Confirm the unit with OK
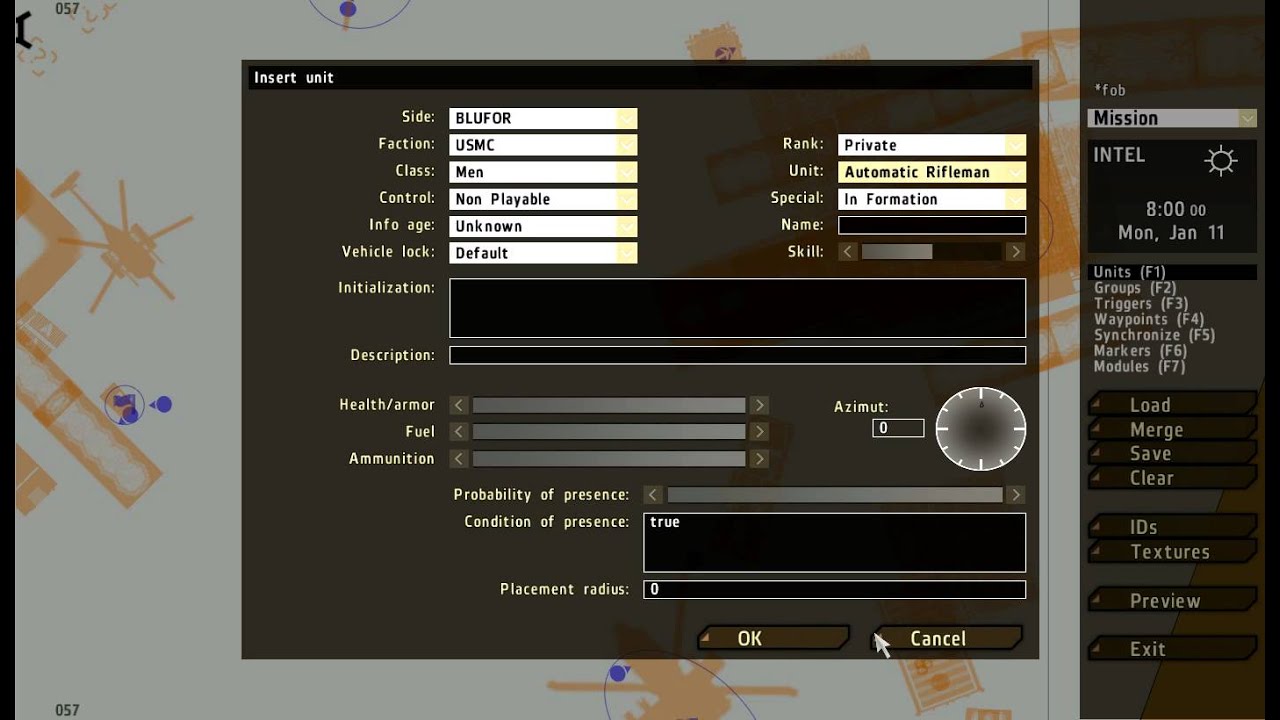Screen dimensions: 1280x720 (x=773, y=638)
